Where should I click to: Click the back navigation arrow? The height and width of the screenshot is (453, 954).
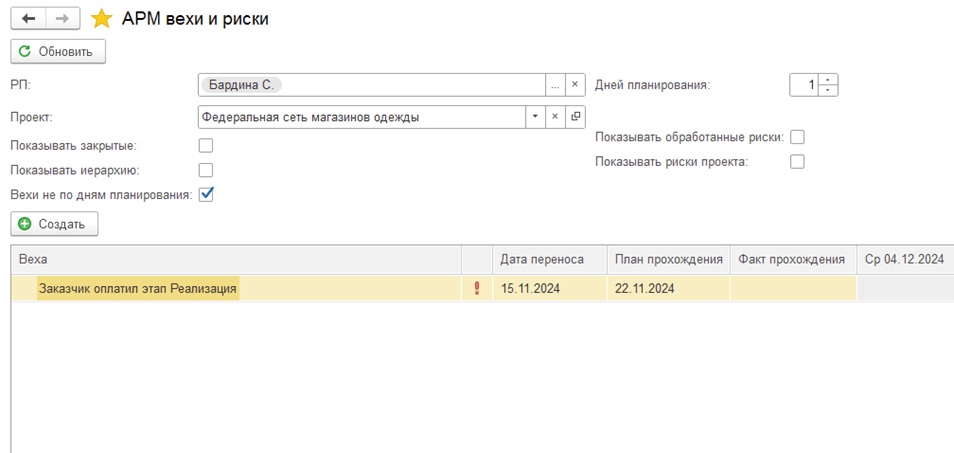coord(29,19)
